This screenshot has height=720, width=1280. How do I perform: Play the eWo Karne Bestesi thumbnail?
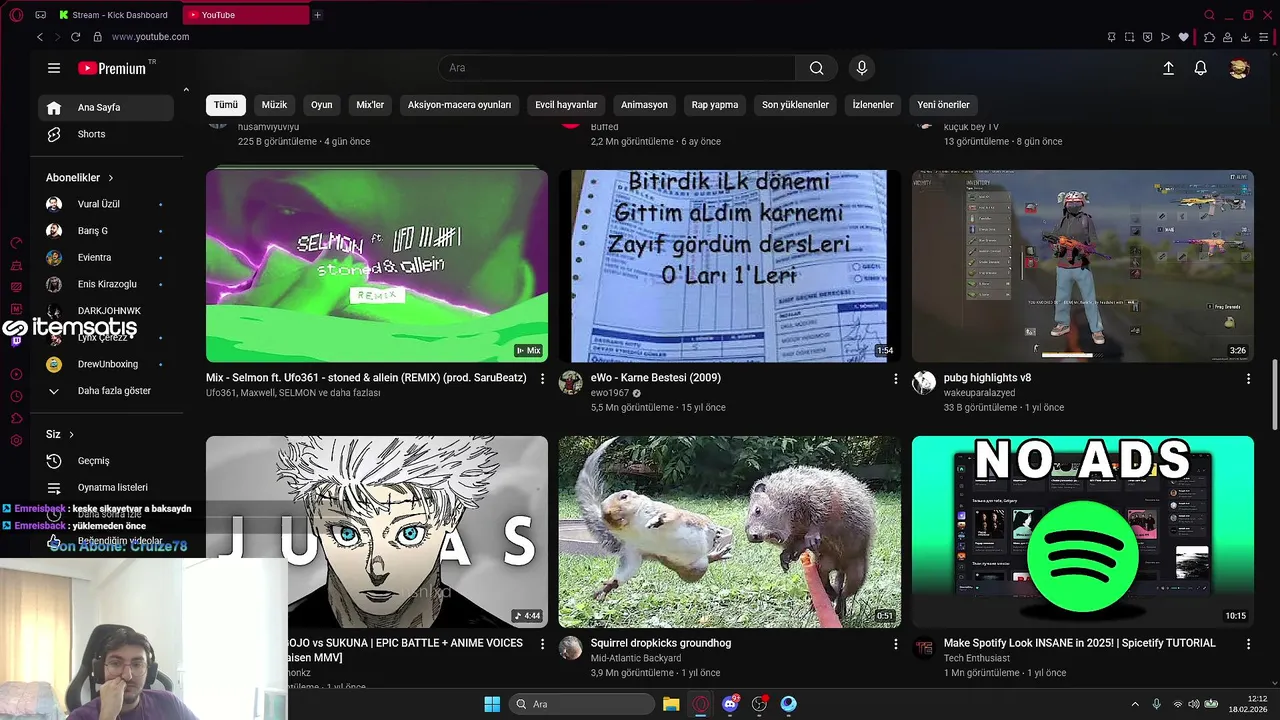tap(729, 266)
